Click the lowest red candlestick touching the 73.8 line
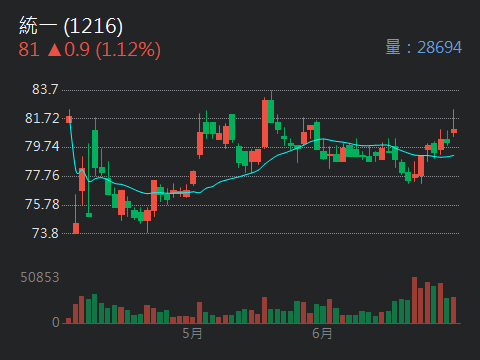Image resolution: width=480 pixels, height=360 pixels. (76, 214)
